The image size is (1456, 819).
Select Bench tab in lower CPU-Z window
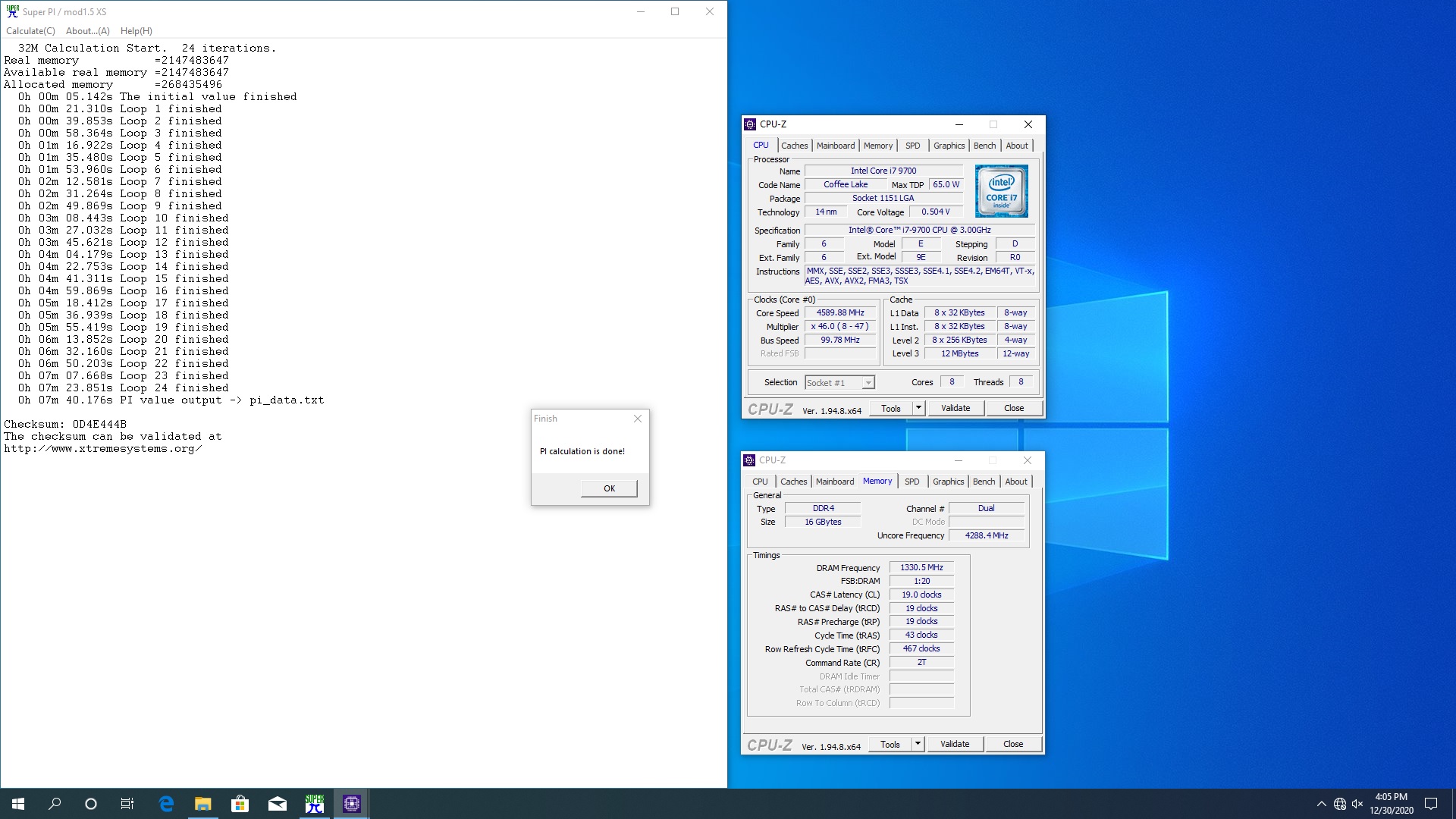click(984, 482)
